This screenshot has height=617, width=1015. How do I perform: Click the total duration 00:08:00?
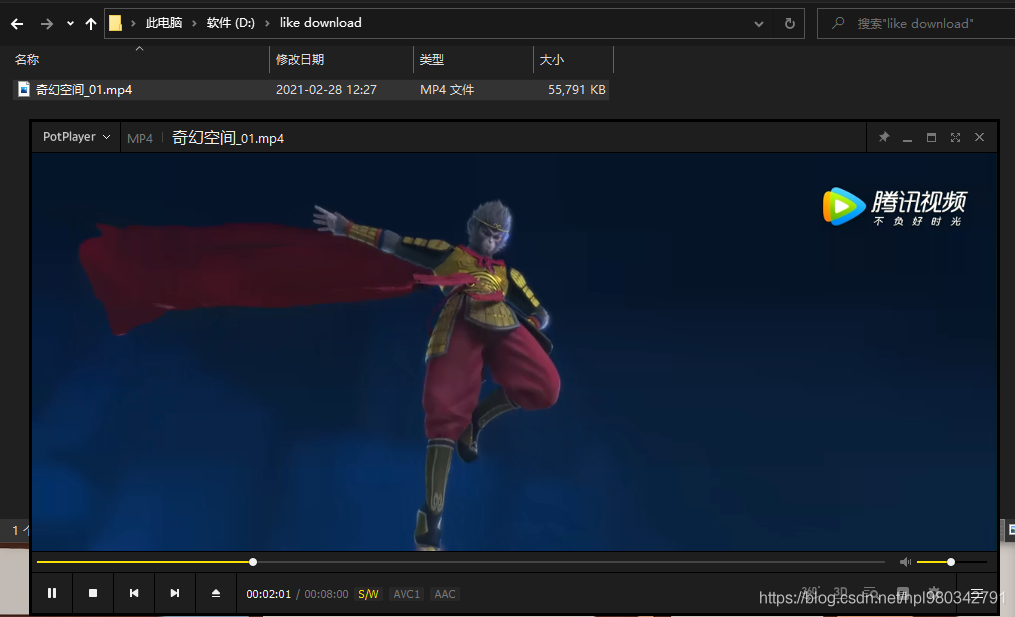pyautogui.click(x=326, y=594)
